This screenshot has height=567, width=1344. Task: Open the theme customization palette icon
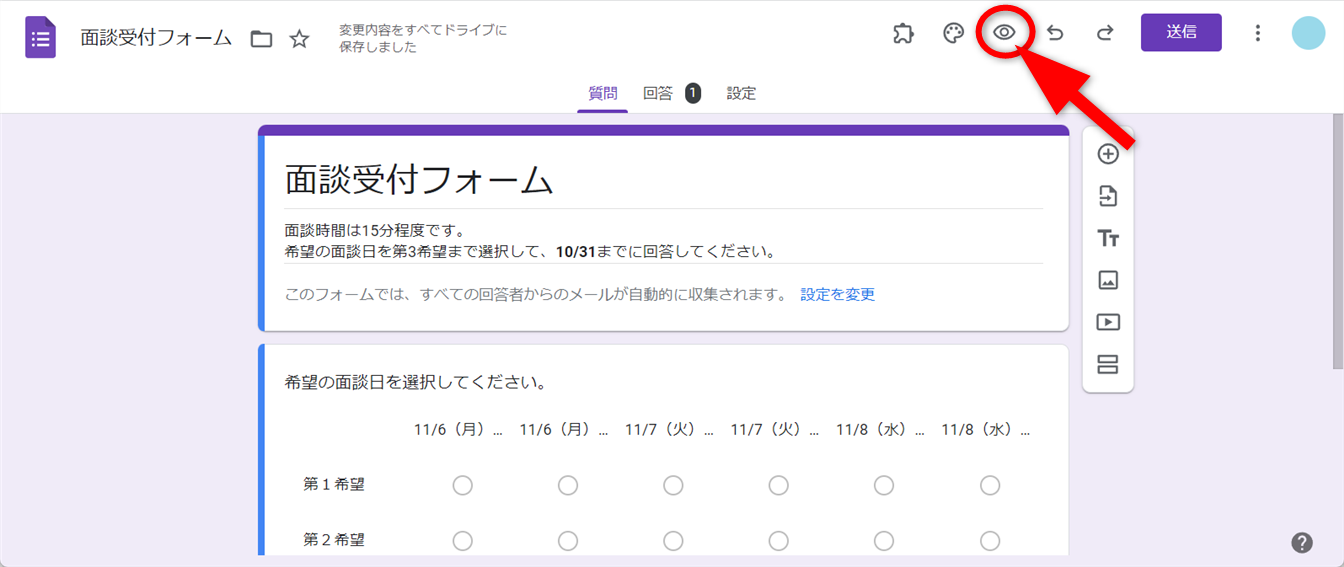pos(953,33)
